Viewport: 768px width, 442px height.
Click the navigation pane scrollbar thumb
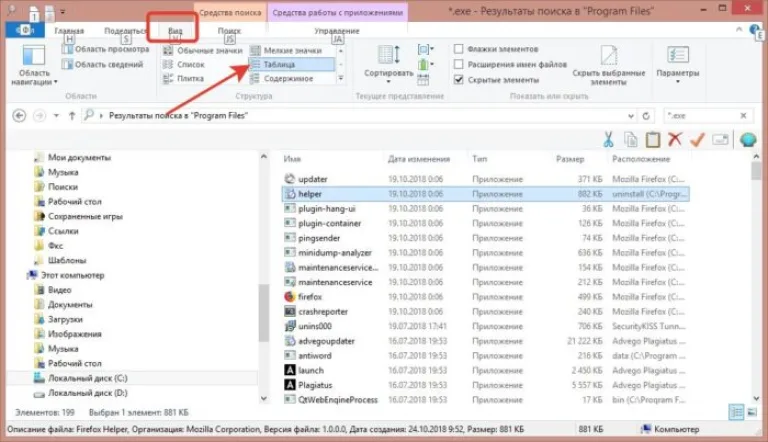coord(264,312)
